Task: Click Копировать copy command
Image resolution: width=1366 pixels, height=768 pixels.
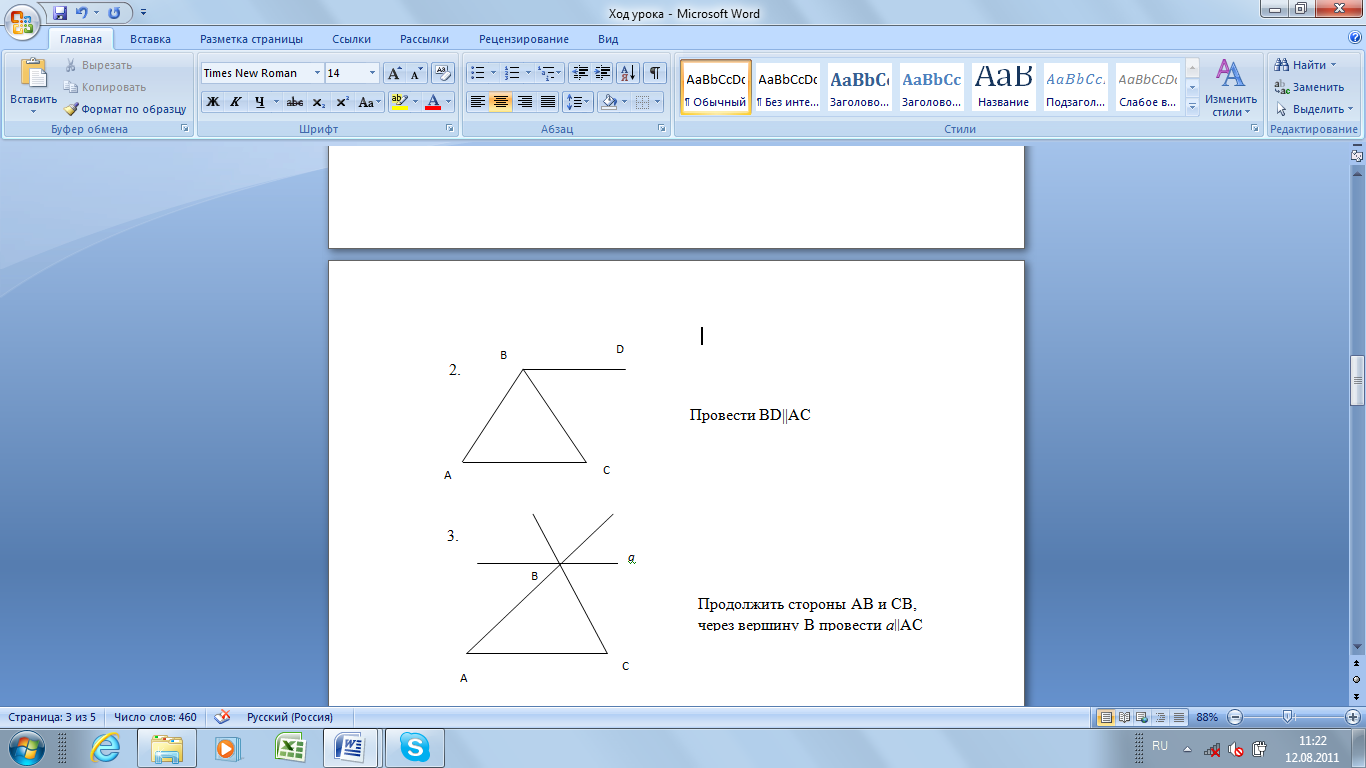Action: tap(105, 87)
